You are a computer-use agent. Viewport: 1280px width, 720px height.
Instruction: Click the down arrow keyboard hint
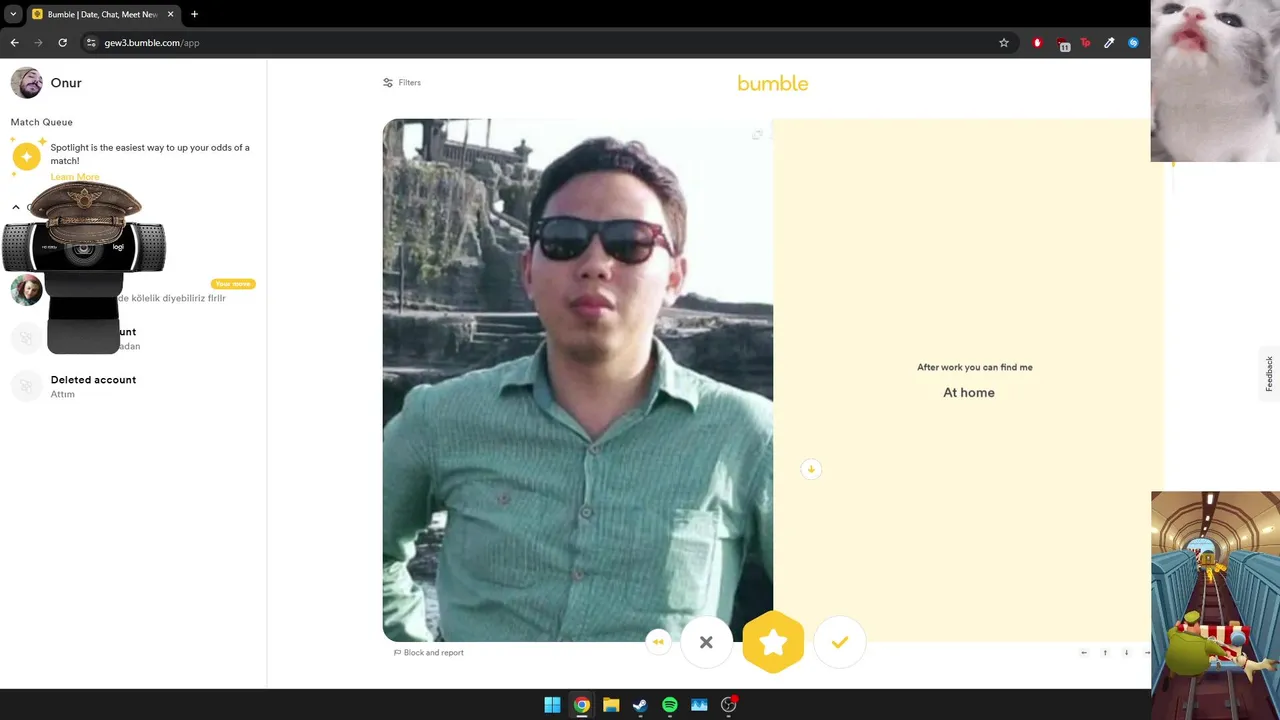coord(1126,653)
